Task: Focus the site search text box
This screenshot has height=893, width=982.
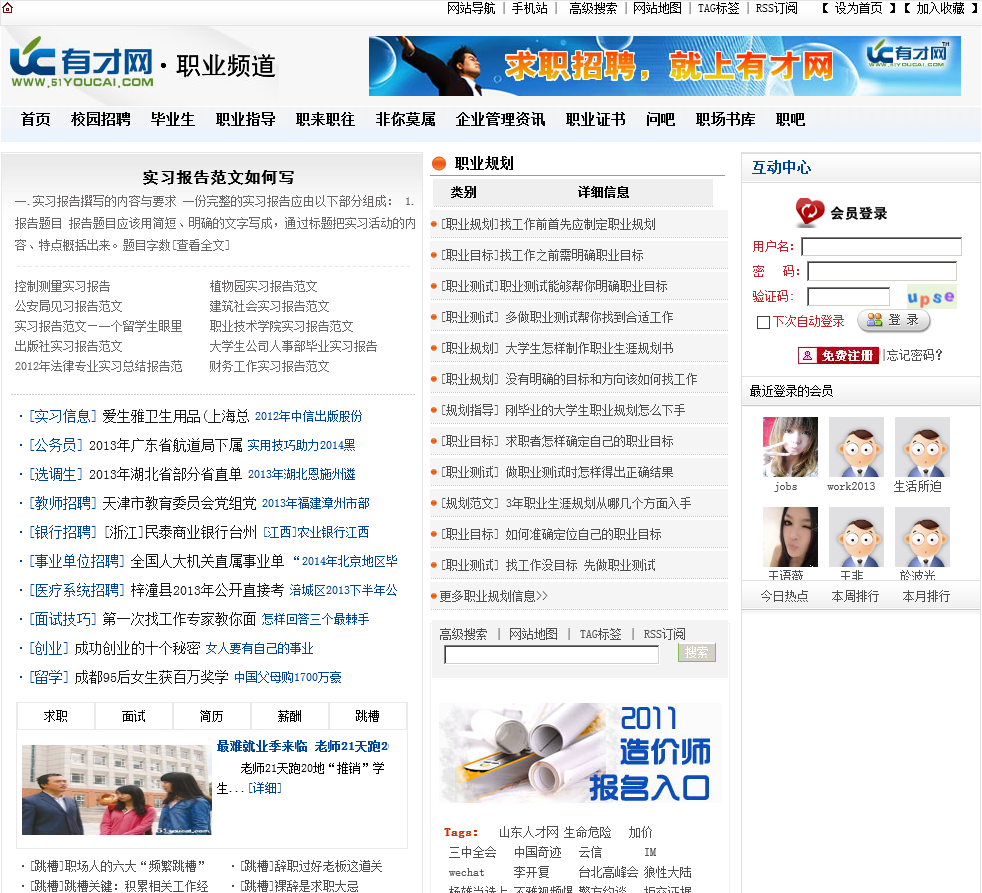Action: [552, 654]
